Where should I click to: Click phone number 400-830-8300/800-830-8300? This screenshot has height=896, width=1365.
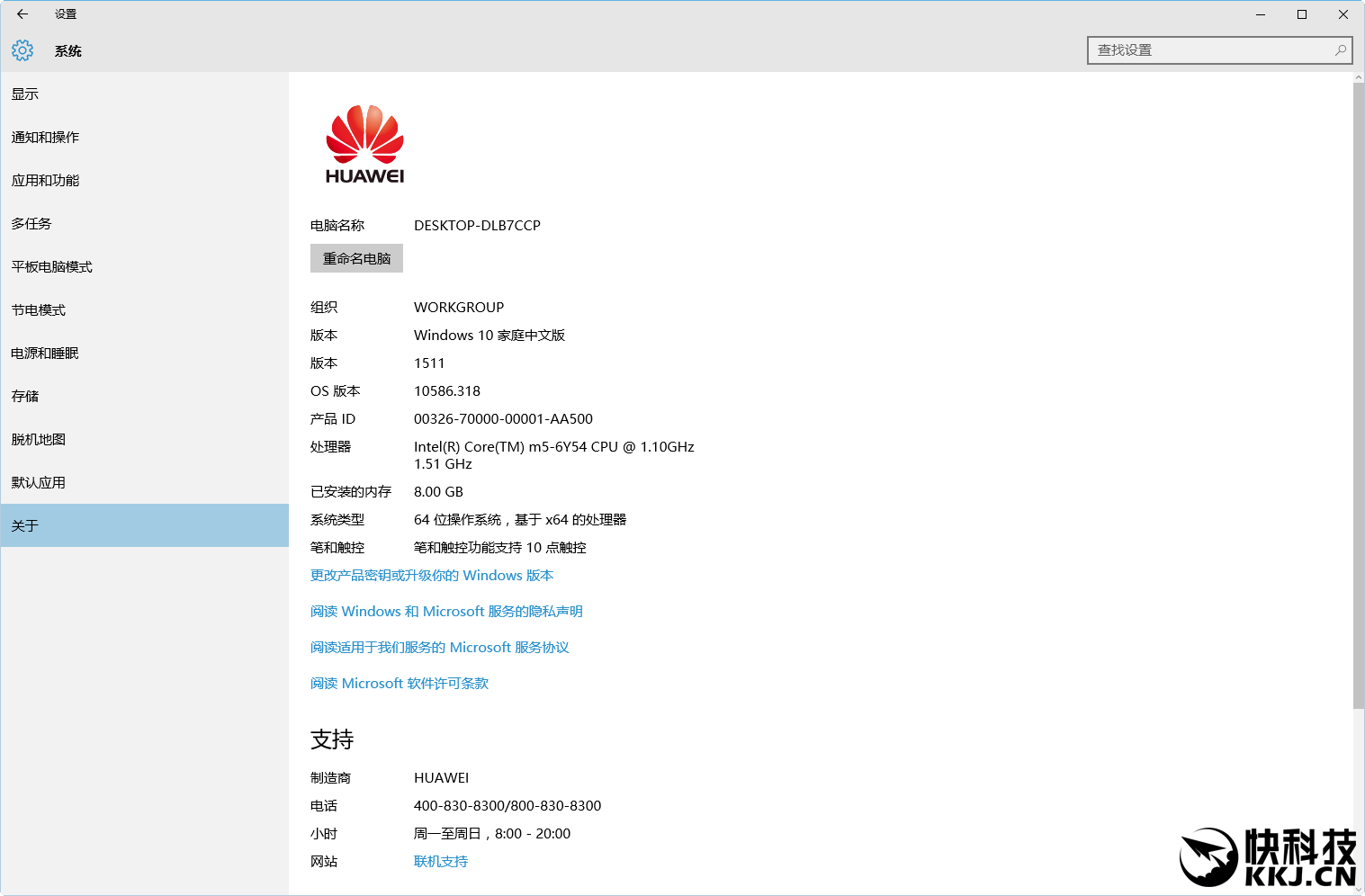pyautogui.click(x=507, y=806)
